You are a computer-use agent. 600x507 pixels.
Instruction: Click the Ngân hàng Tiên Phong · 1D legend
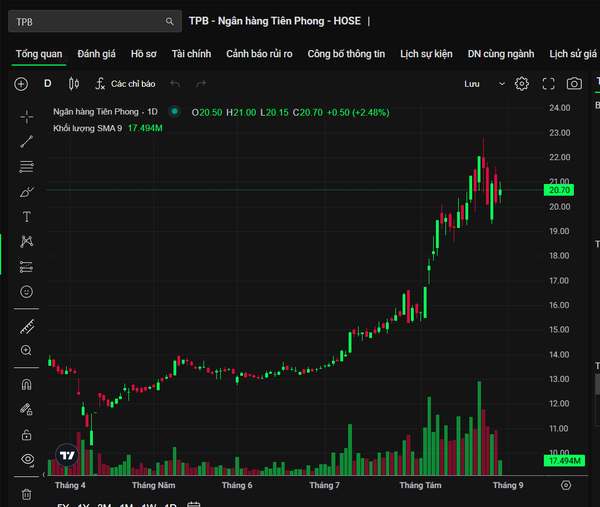(x=105, y=112)
